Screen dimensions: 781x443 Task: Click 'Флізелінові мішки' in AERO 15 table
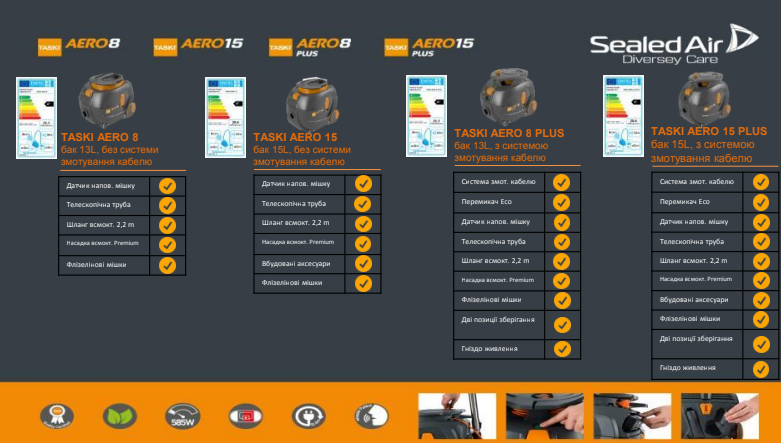tap(292, 283)
